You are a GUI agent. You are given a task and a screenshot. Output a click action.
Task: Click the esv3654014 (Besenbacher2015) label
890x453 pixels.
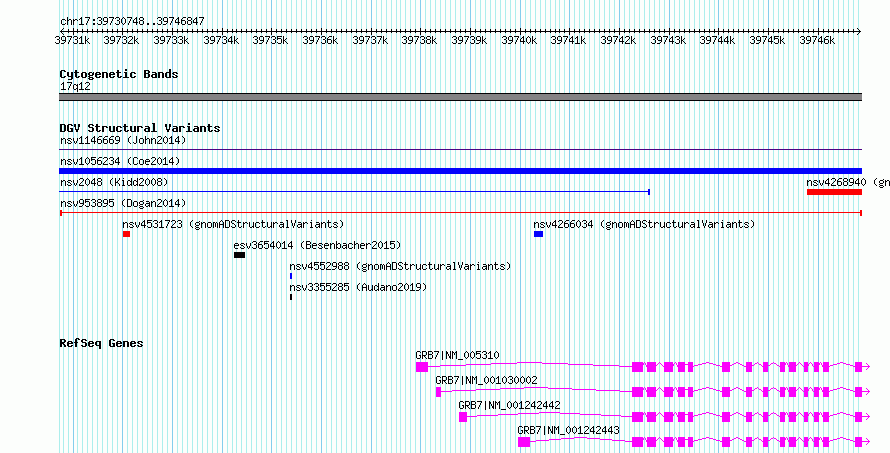[x=317, y=245]
